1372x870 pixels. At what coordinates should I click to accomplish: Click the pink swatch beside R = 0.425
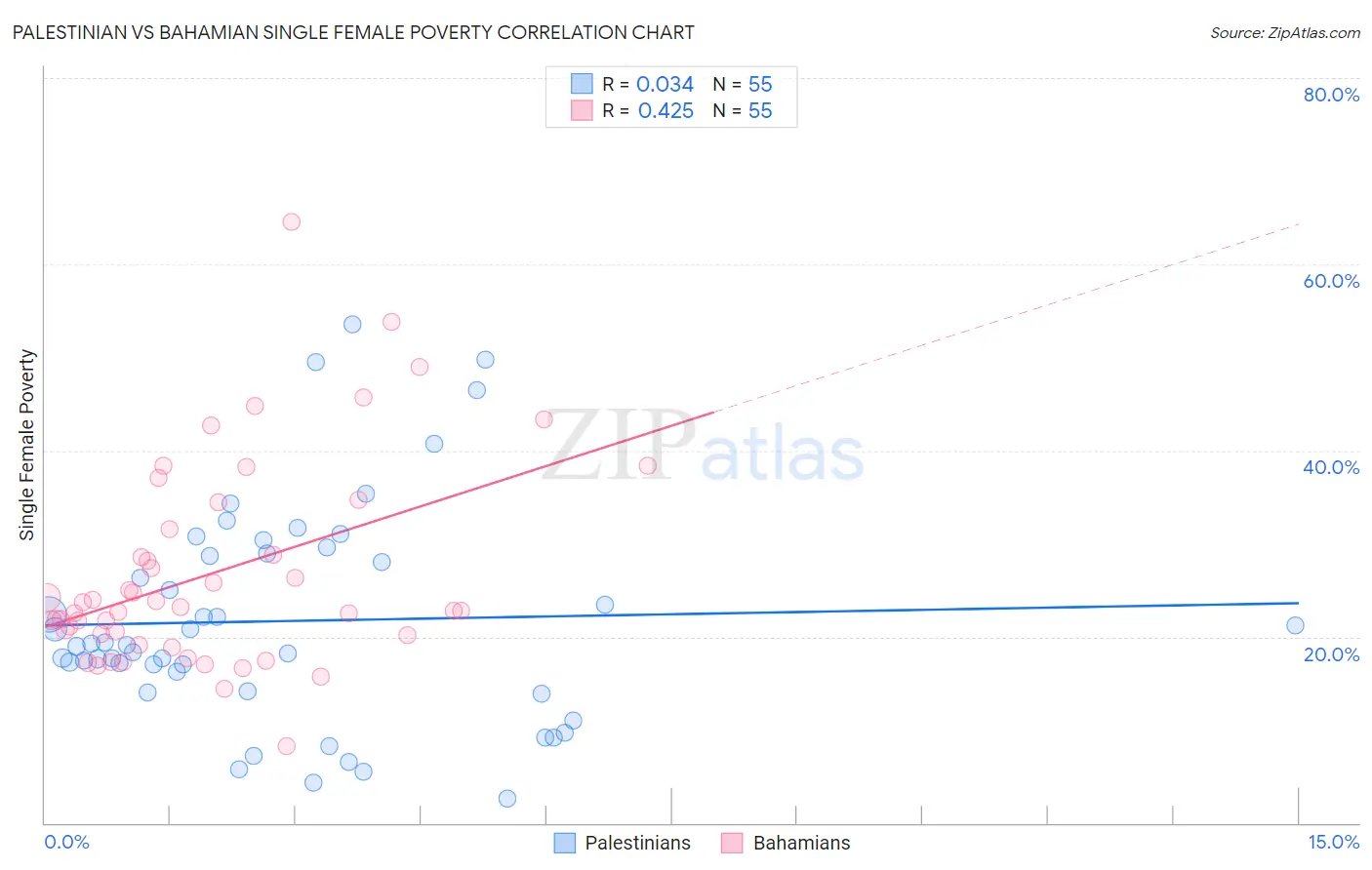pos(582,110)
